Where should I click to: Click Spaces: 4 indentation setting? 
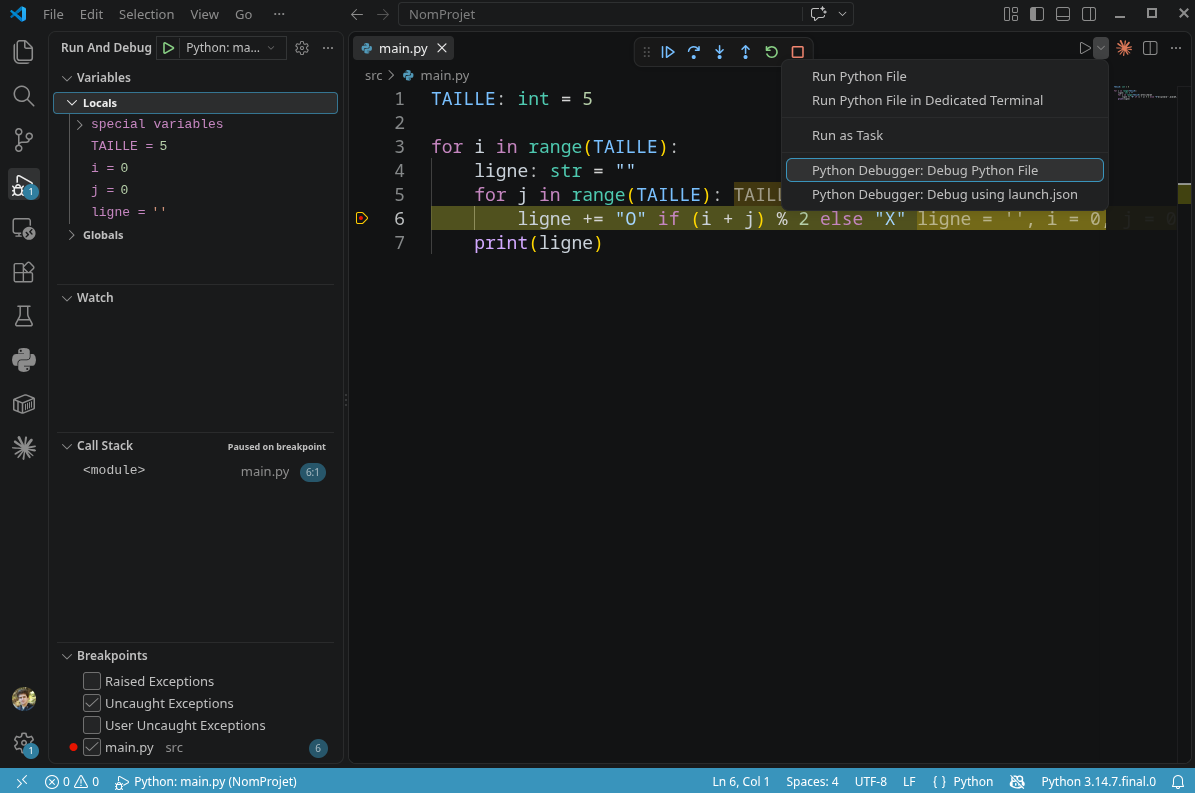[812, 782]
